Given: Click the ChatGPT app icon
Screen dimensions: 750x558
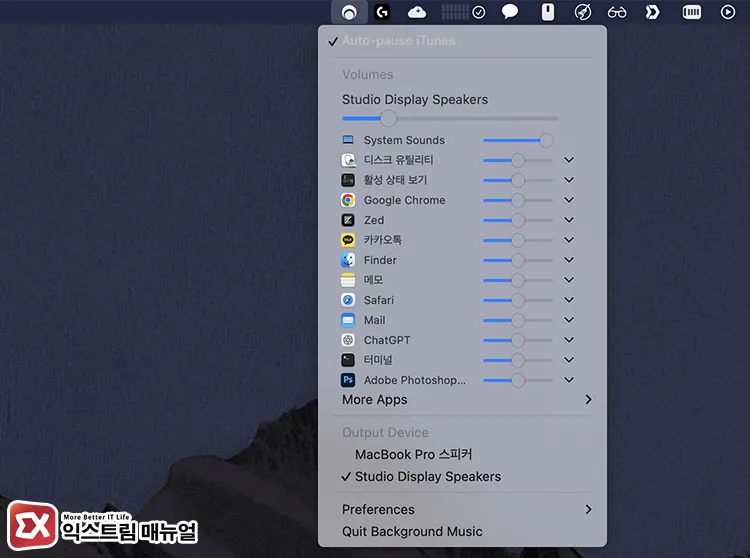Looking at the screenshot, I should point(348,340).
